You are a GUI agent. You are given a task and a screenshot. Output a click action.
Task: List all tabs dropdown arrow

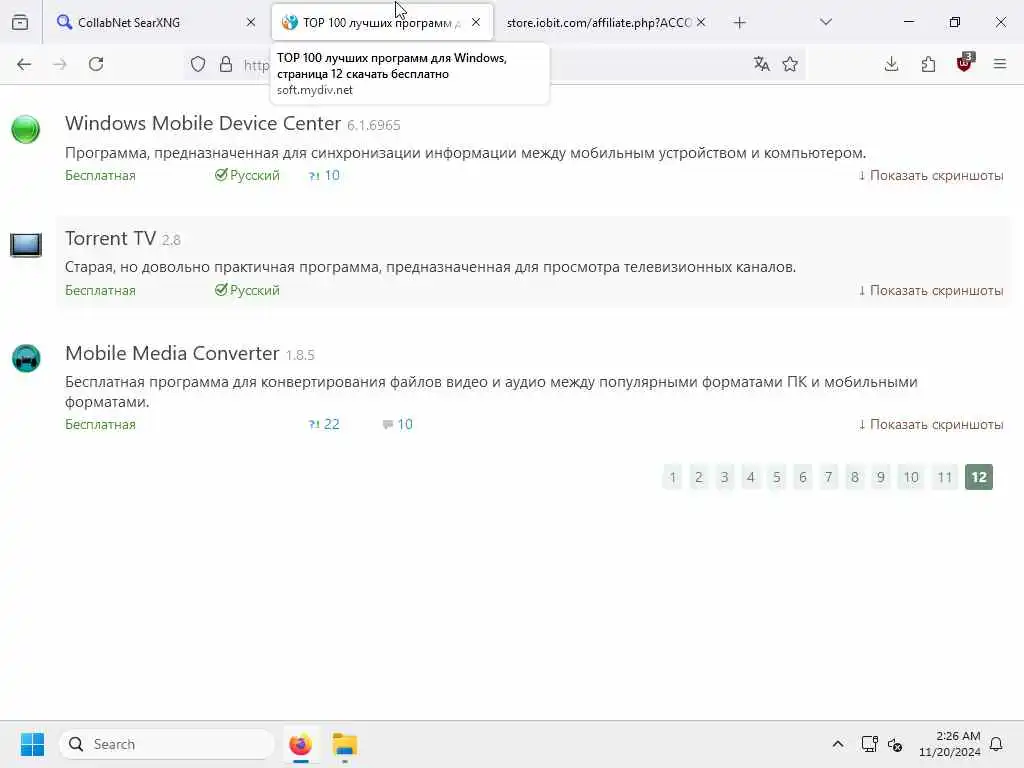tap(826, 22)
